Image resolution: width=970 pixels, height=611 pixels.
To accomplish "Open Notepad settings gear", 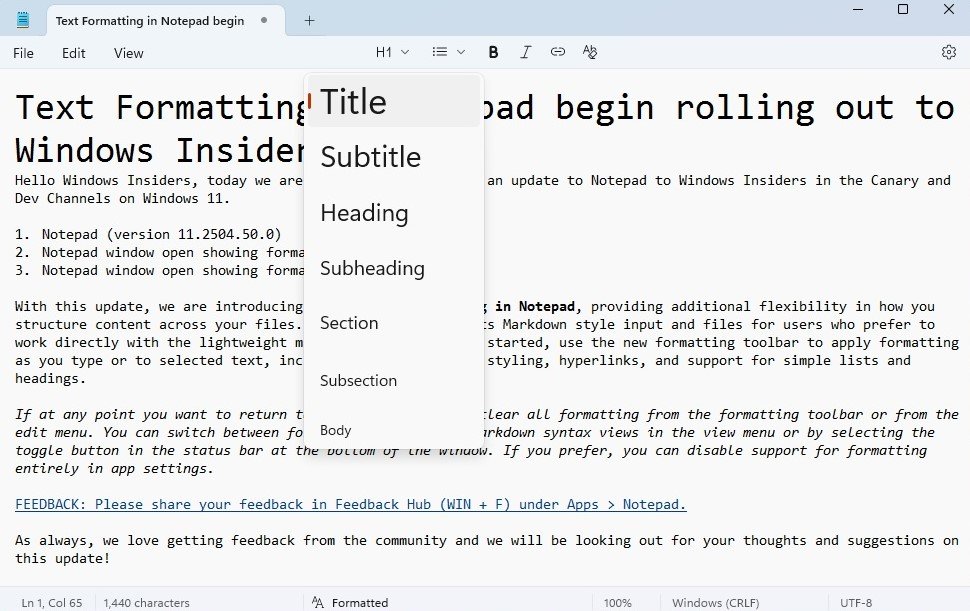I will pyautogui.click(x=948, y=53).
